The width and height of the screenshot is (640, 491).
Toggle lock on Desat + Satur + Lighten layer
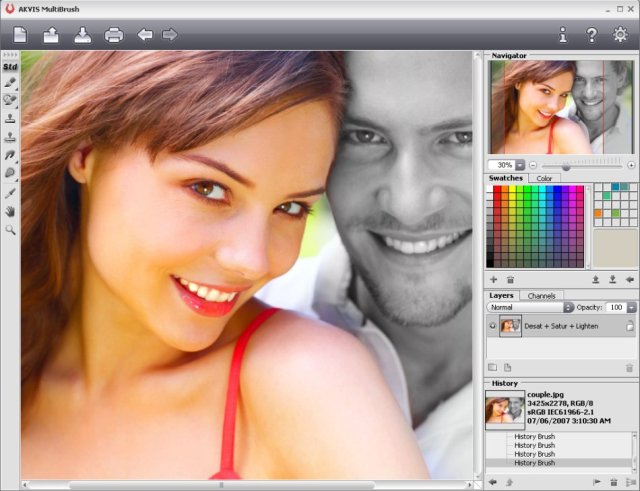coord(630,326)
